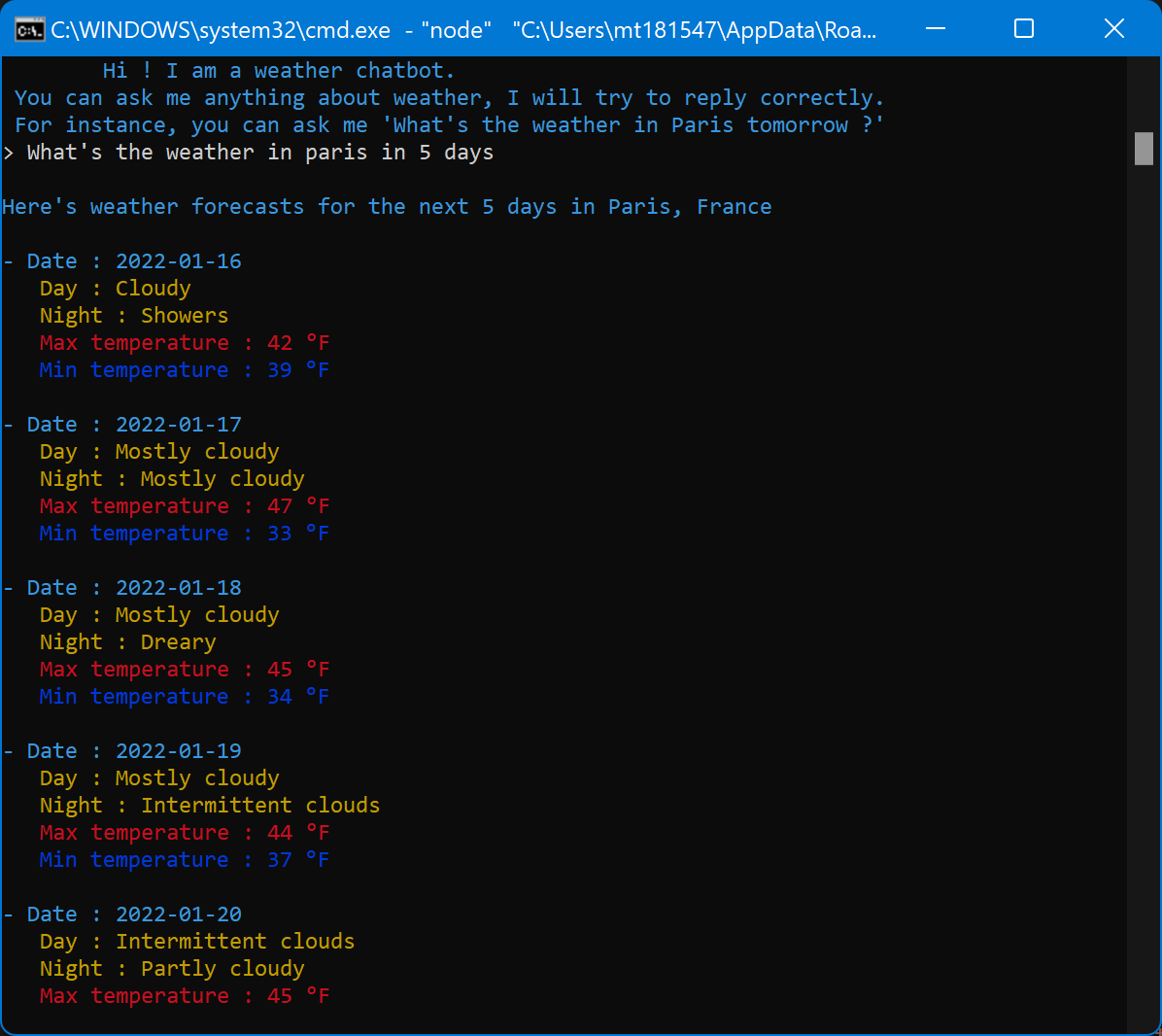Click 'Day : Mostly cloudy' under 2022-01-19
Image resolution: width=1162 pixels, height=1036 pixels.
click(159, 778)
